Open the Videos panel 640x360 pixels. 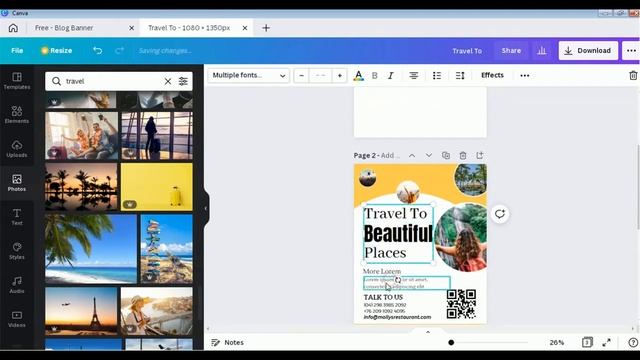[17, 319]
